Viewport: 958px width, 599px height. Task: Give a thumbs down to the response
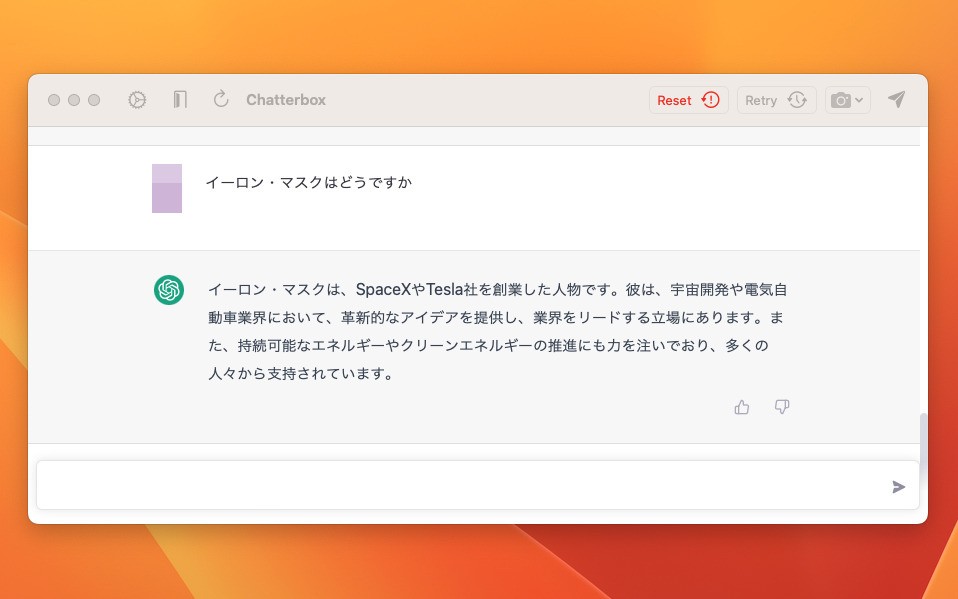(x=781, y=407)
